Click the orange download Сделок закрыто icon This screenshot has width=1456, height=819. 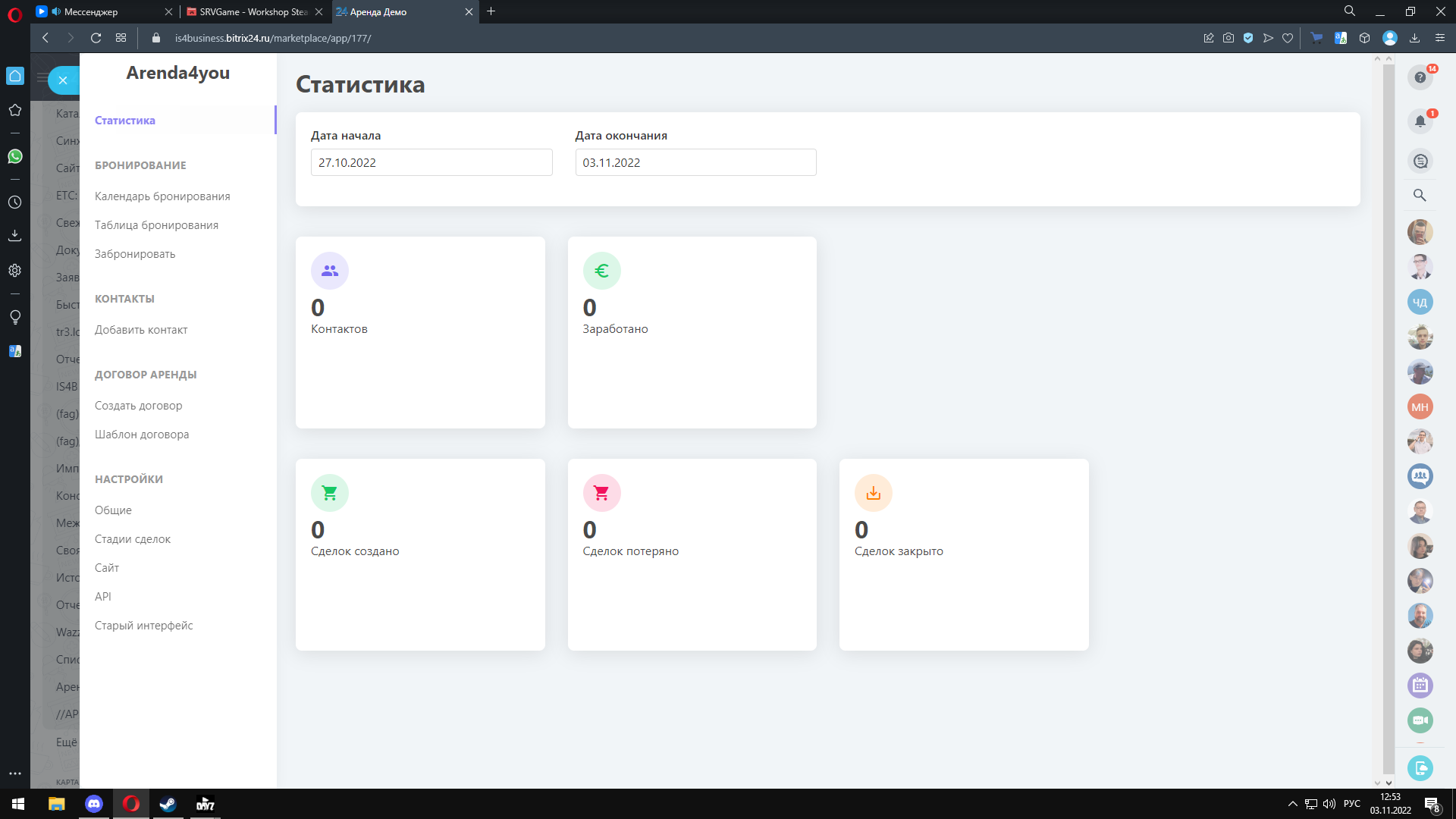click(873, 493)
